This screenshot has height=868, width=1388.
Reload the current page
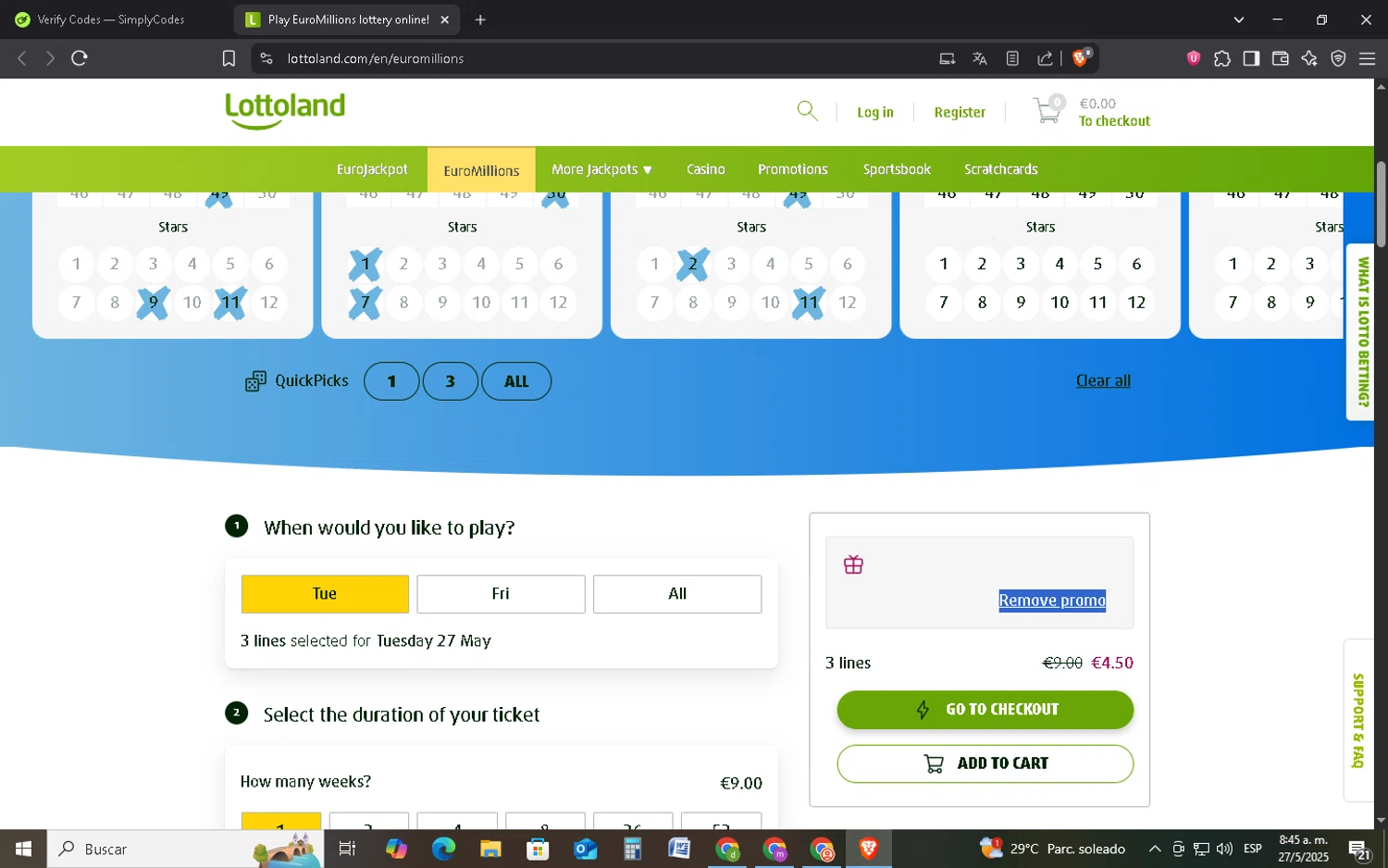pyautogui.click(x=80, y=58)
